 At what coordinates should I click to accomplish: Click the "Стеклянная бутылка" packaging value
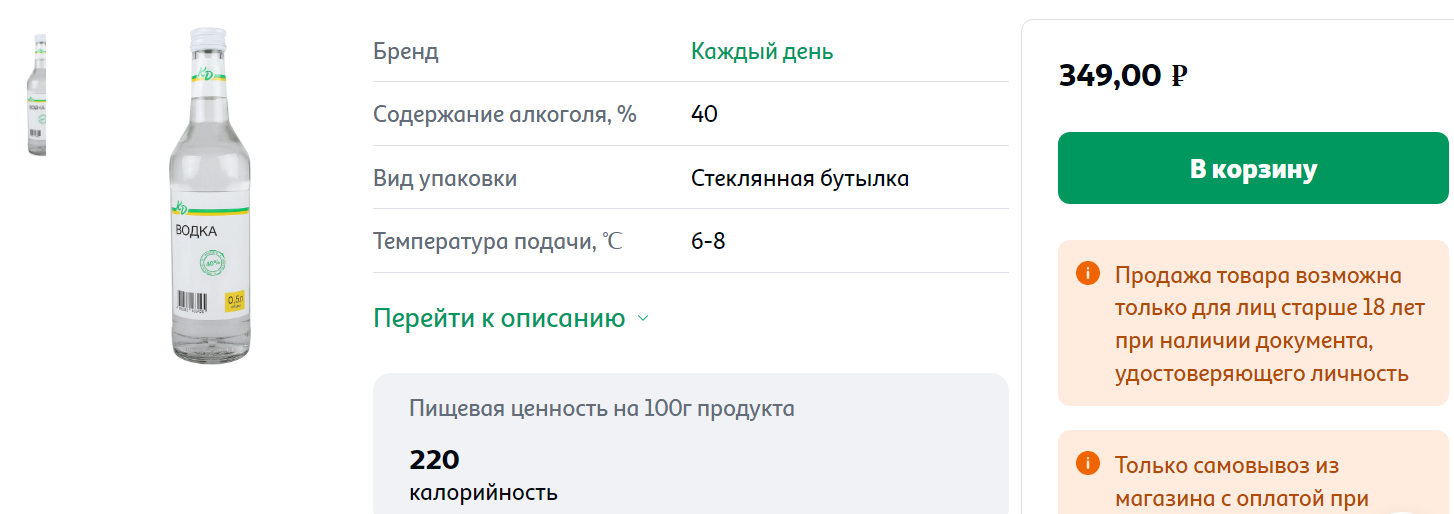coord(799,178)
